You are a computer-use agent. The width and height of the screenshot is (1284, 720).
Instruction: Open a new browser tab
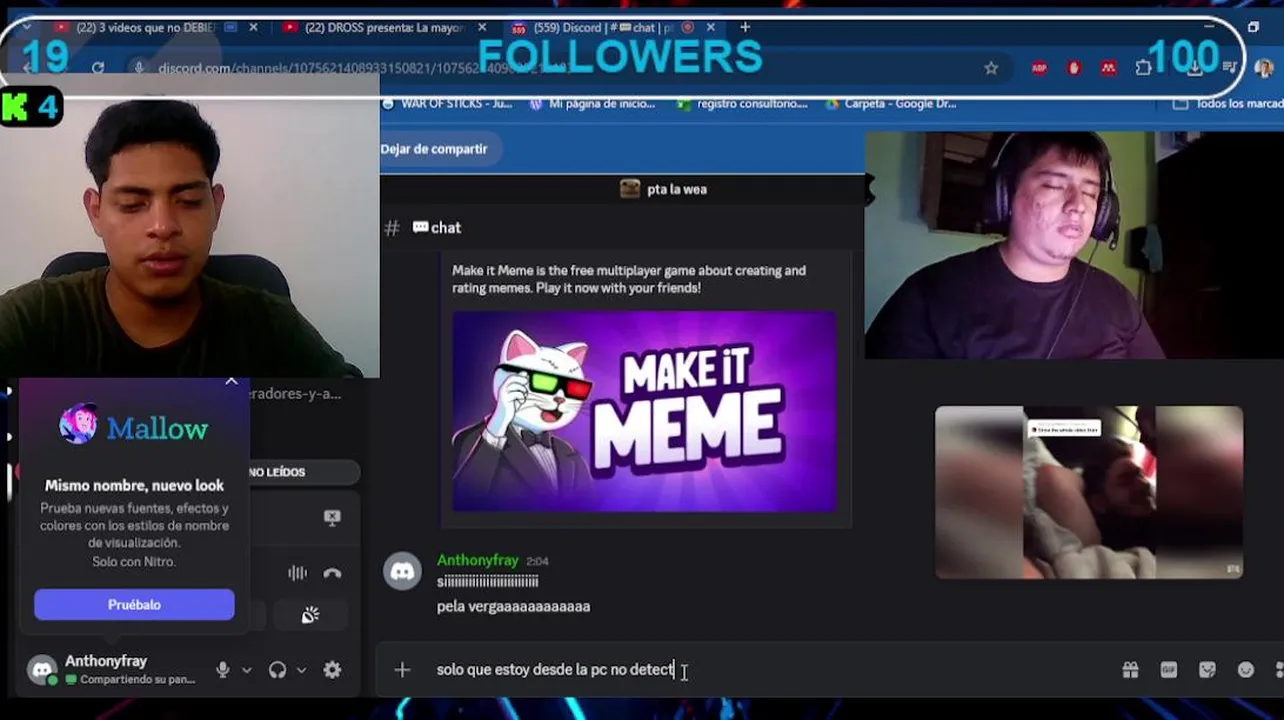[x=745, y=27]
